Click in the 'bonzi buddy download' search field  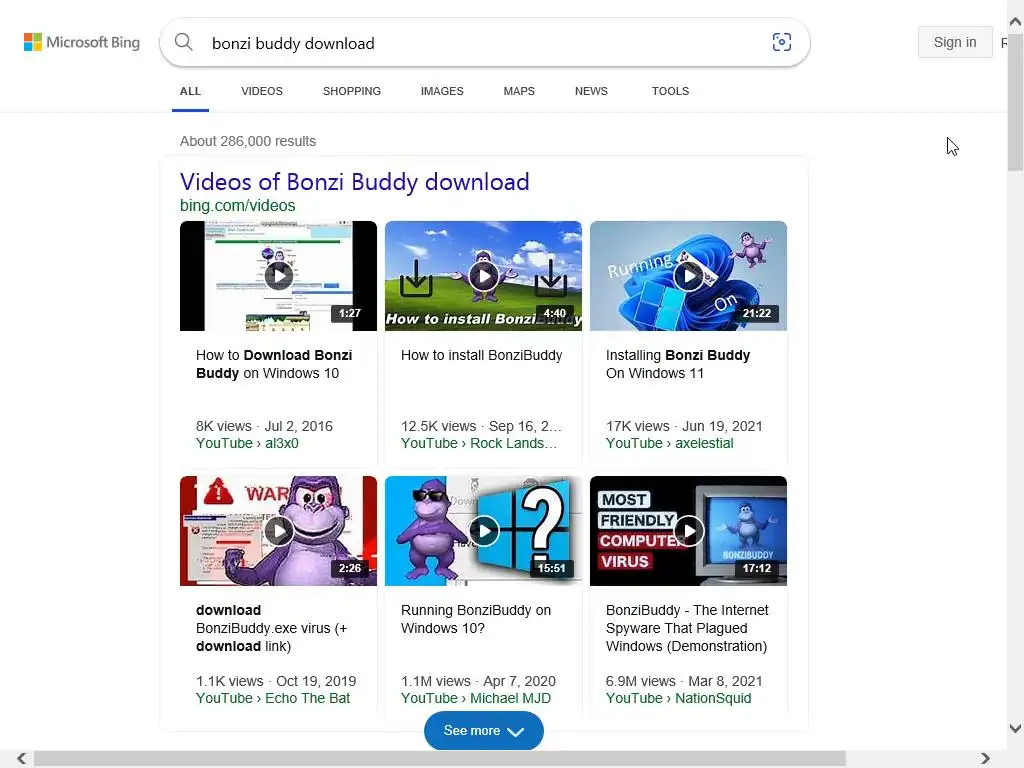(x=483, y=43)
